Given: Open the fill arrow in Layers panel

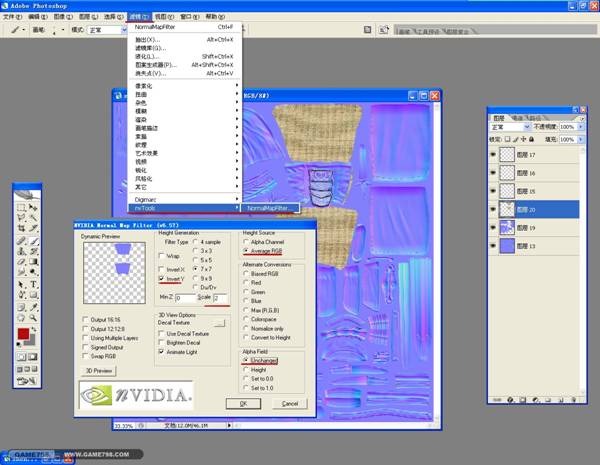Looking at the screenshot, I should coord(581,140).
